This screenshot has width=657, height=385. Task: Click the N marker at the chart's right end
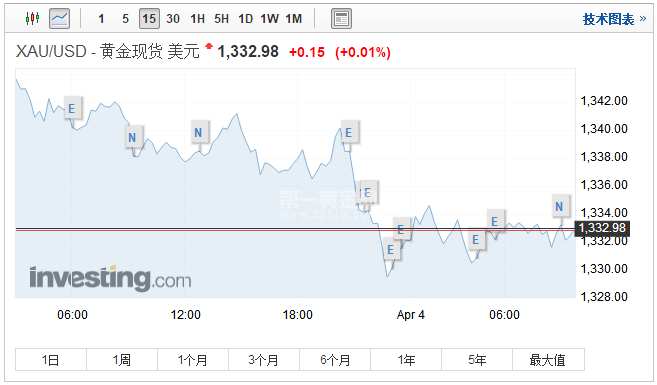point(559,206)
